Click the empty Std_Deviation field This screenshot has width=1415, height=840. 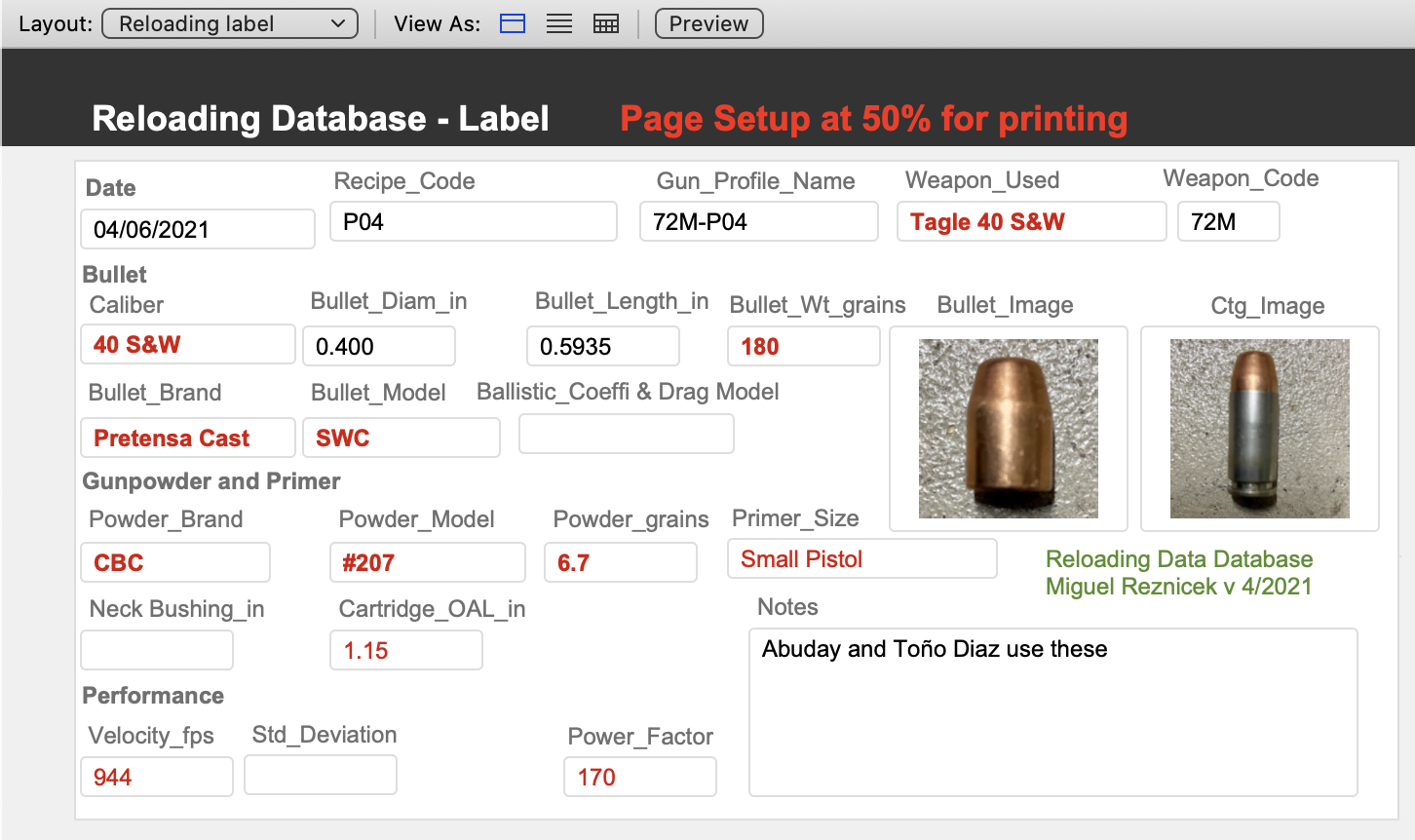click(321, 775)
